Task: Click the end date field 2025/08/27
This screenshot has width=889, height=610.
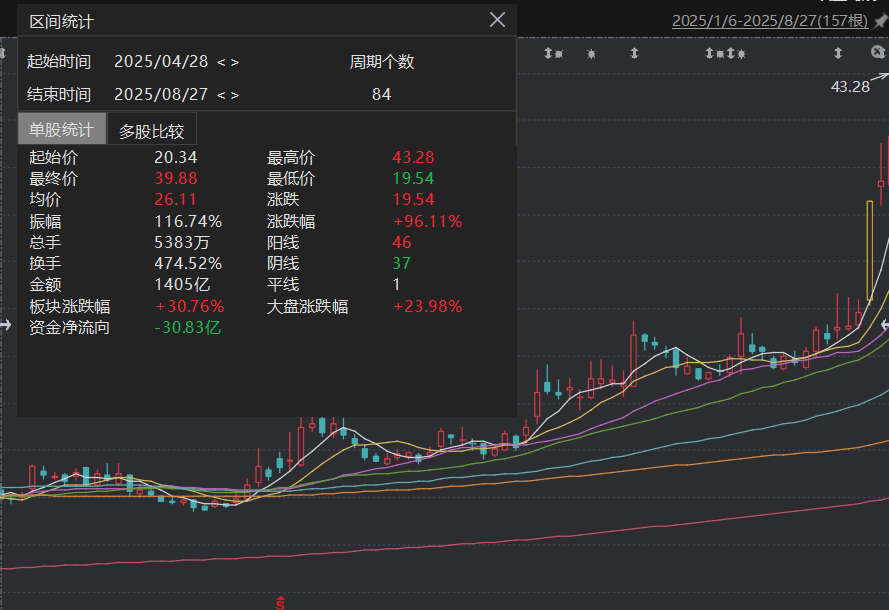Action: pos(161,95)
